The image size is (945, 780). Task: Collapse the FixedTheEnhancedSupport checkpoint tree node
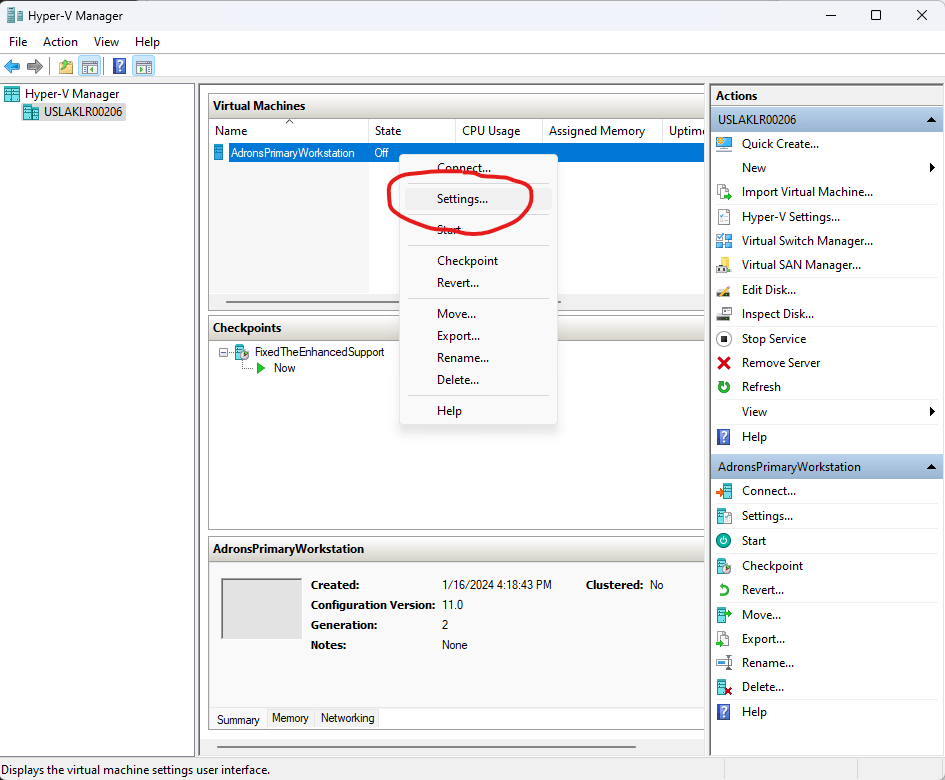point(224,352)
